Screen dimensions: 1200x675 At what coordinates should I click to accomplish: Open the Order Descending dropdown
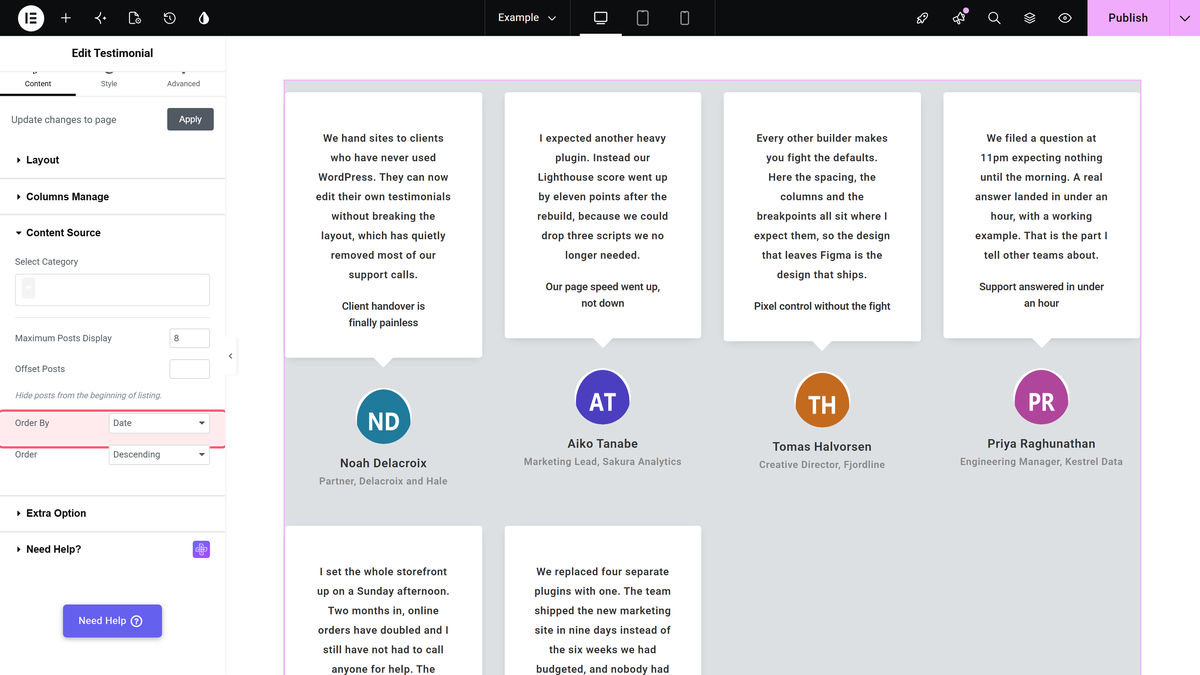pyautogui.click(x=159, y=454)
